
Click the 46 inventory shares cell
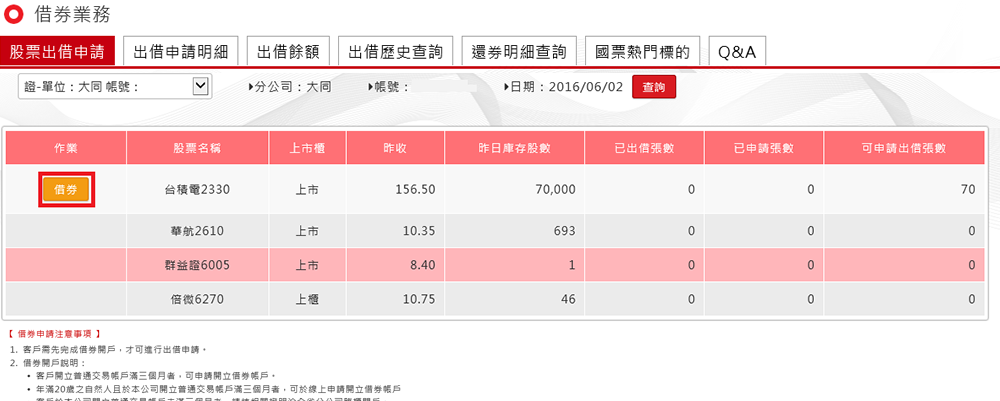point(515,298)
